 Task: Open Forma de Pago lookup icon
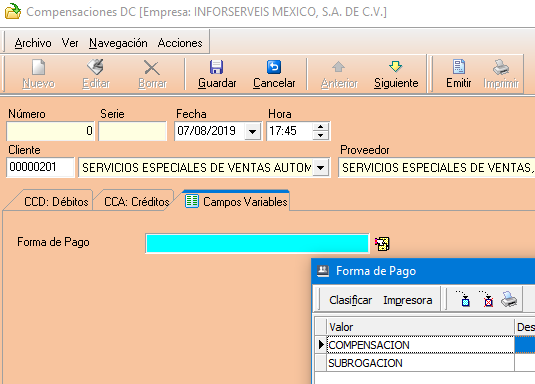click(382, 244)
